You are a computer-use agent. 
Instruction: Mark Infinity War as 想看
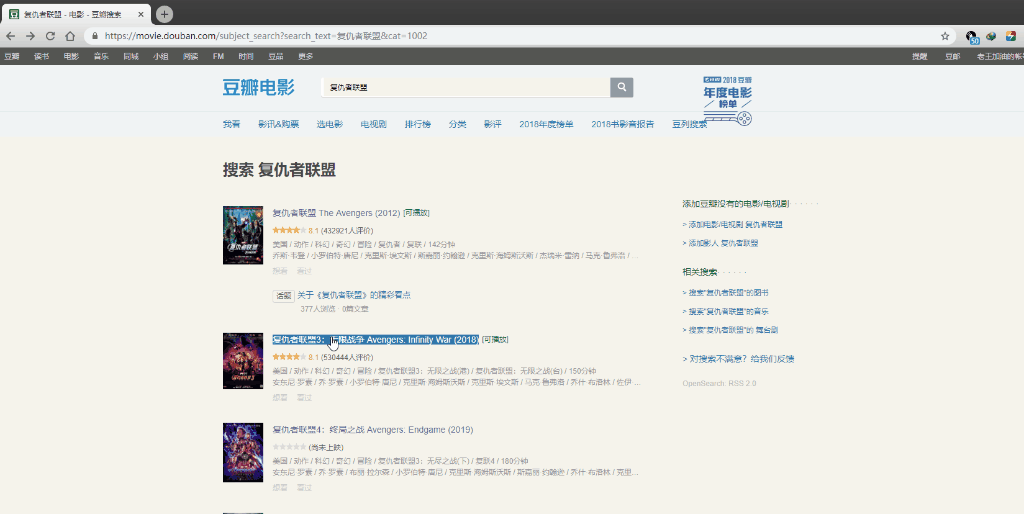point(280,397)
